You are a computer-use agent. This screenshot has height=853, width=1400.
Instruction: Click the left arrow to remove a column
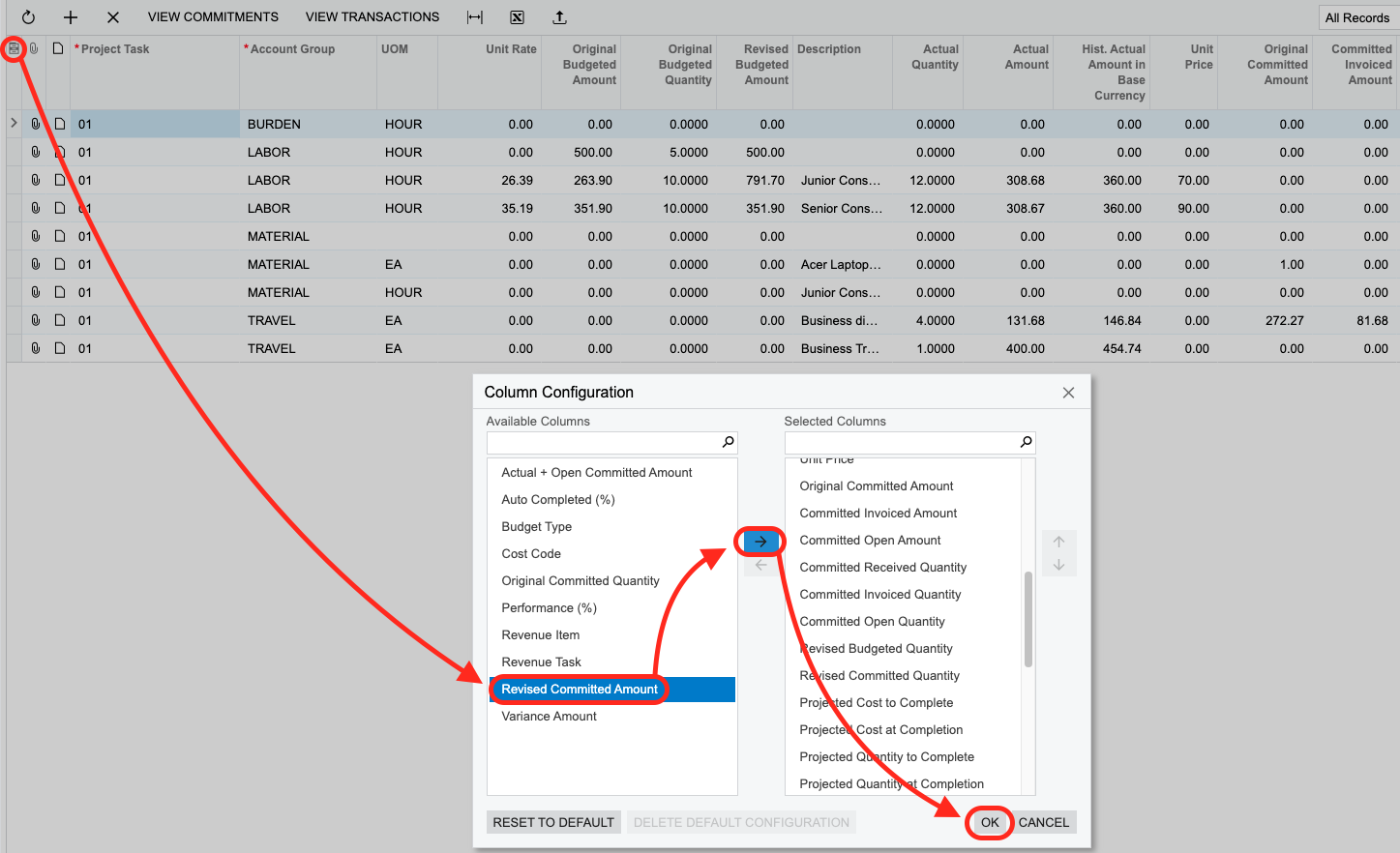pos(760,566)
